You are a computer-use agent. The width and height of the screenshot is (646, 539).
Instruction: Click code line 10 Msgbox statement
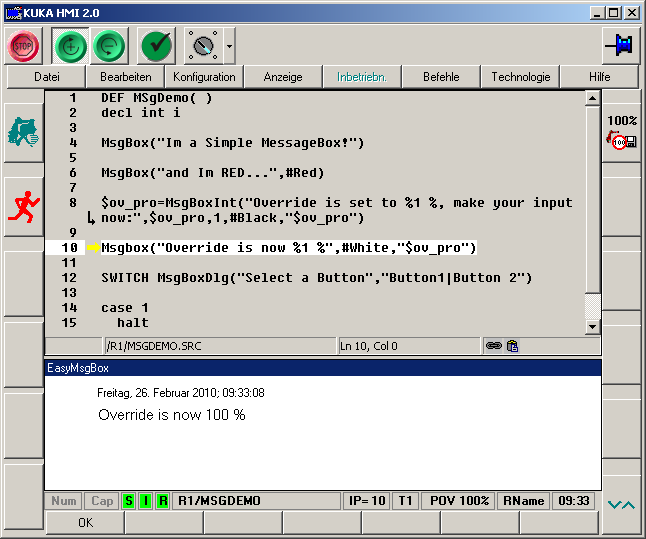coord(288,247)
